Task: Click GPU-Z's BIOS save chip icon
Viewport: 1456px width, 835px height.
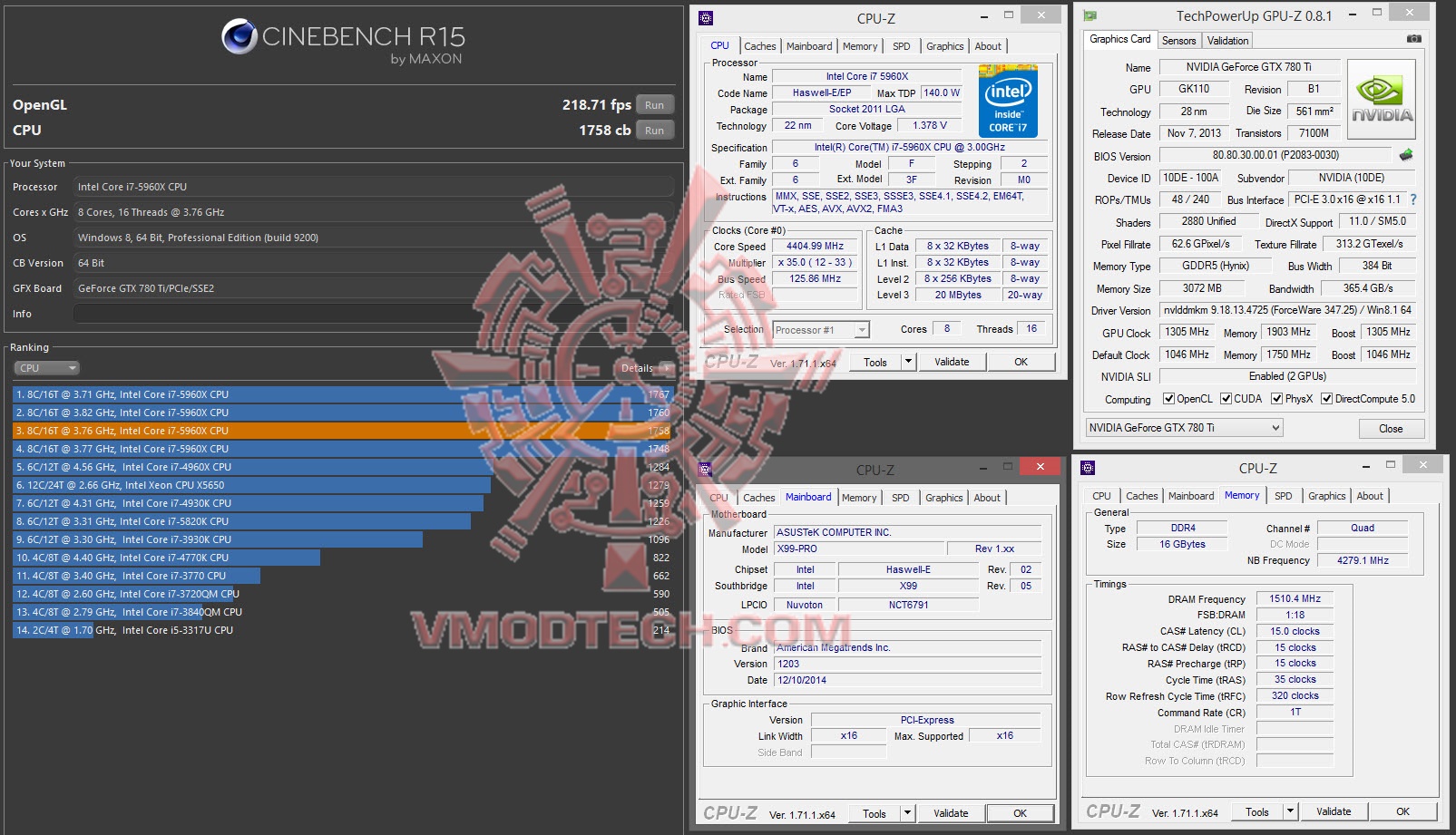Action: (x=1405, y=155)
